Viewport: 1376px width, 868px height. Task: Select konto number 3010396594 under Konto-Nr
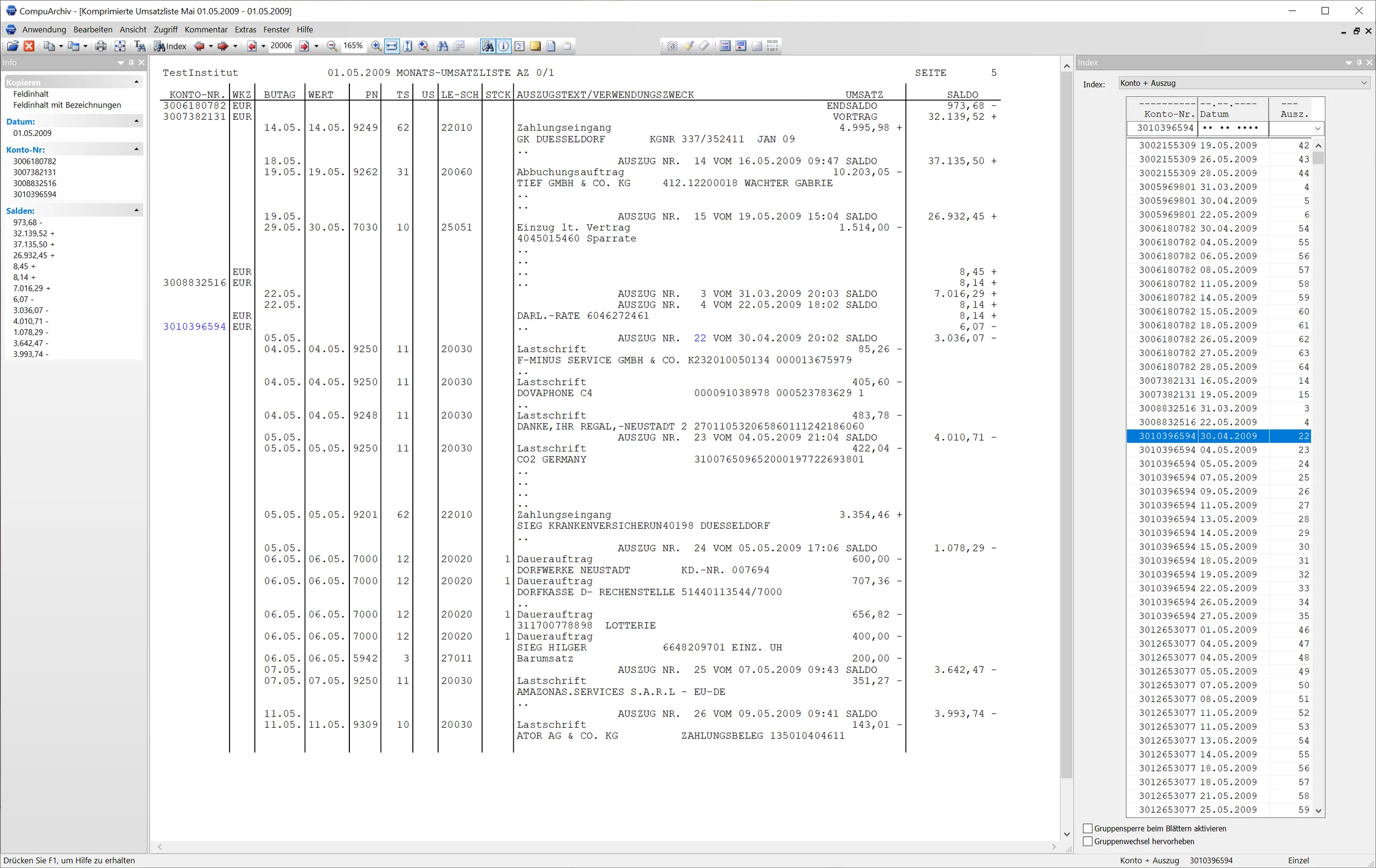tap(34, 193)
